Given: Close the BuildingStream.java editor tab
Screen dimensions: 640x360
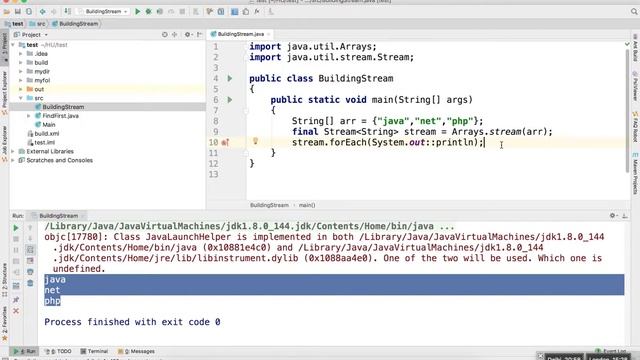Looking at the screenshot, I should (269, 34).
